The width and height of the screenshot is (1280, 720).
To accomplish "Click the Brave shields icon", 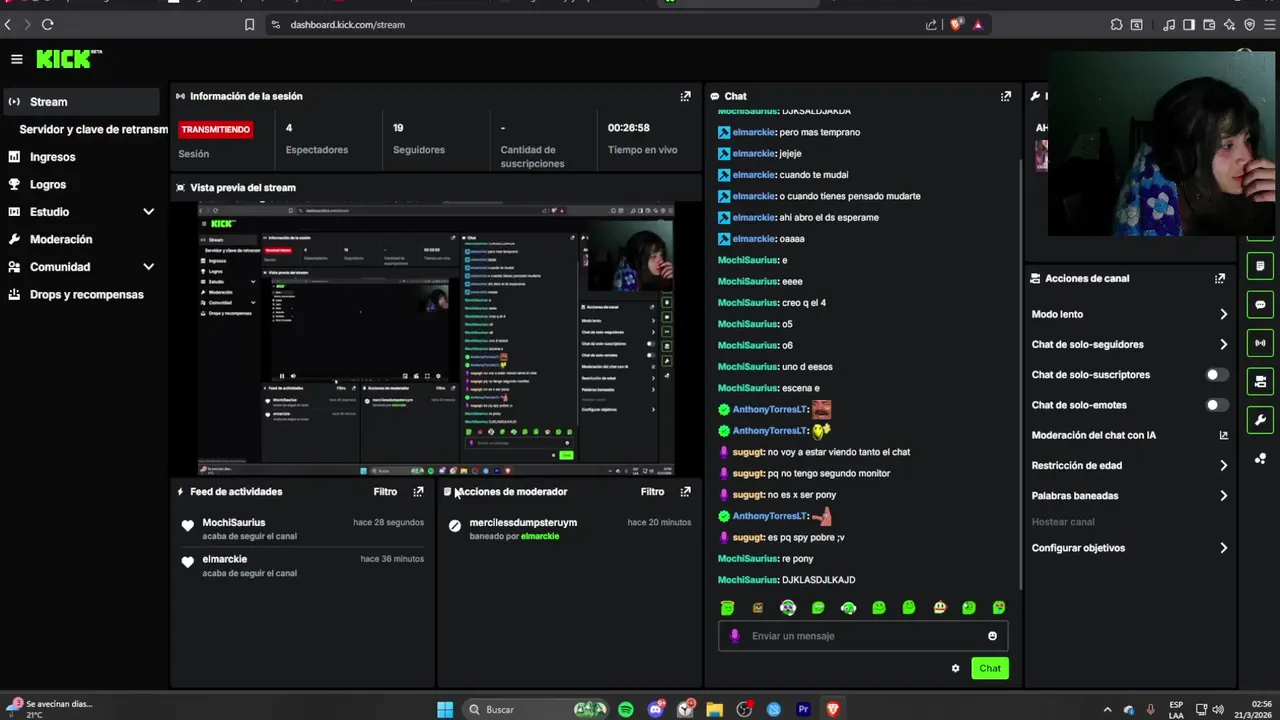I will coord(957,24).
